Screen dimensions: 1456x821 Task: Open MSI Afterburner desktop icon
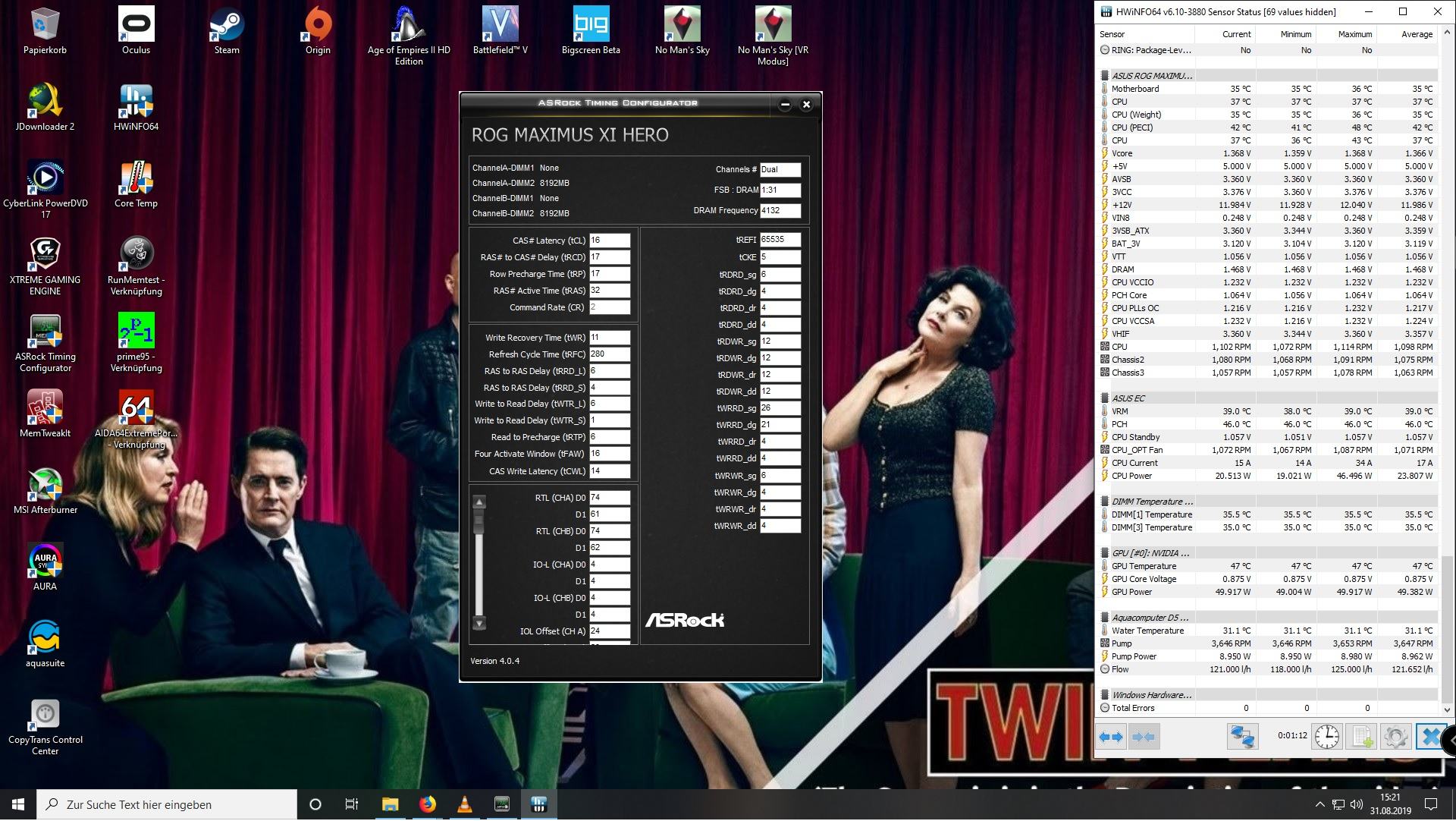tap(45, 491)
